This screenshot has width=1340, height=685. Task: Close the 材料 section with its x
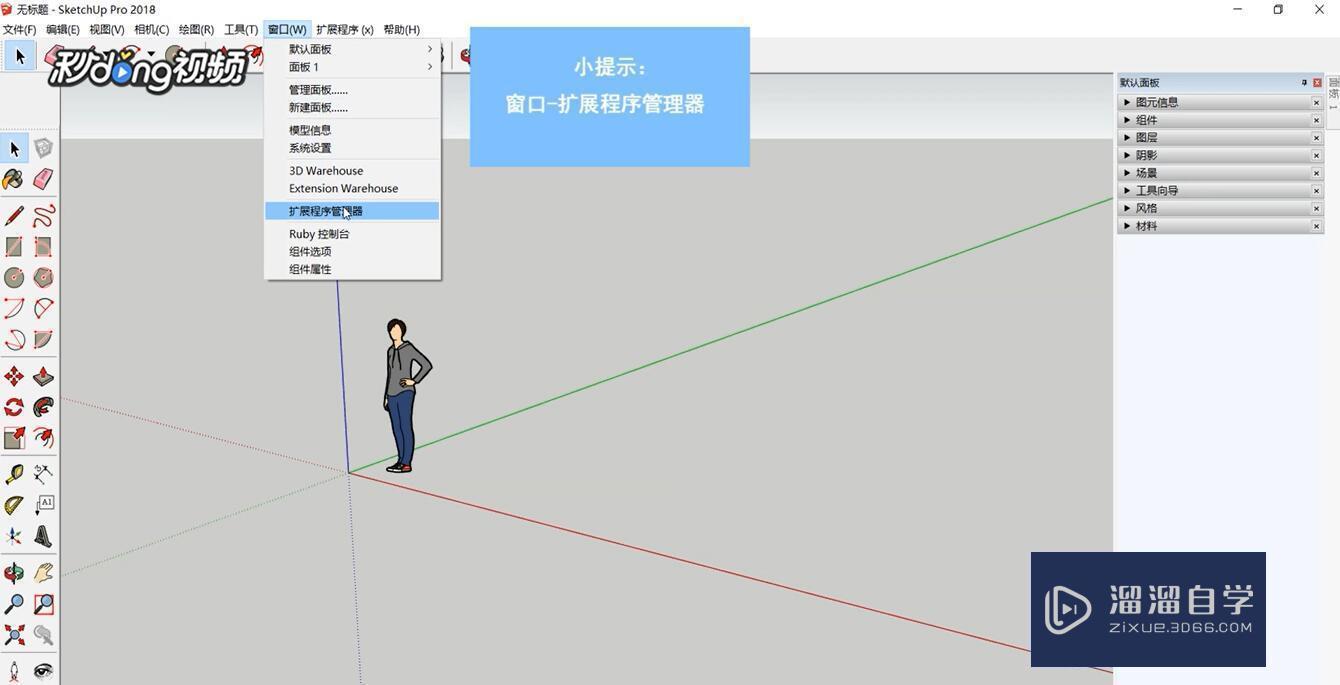point(1316,226)
